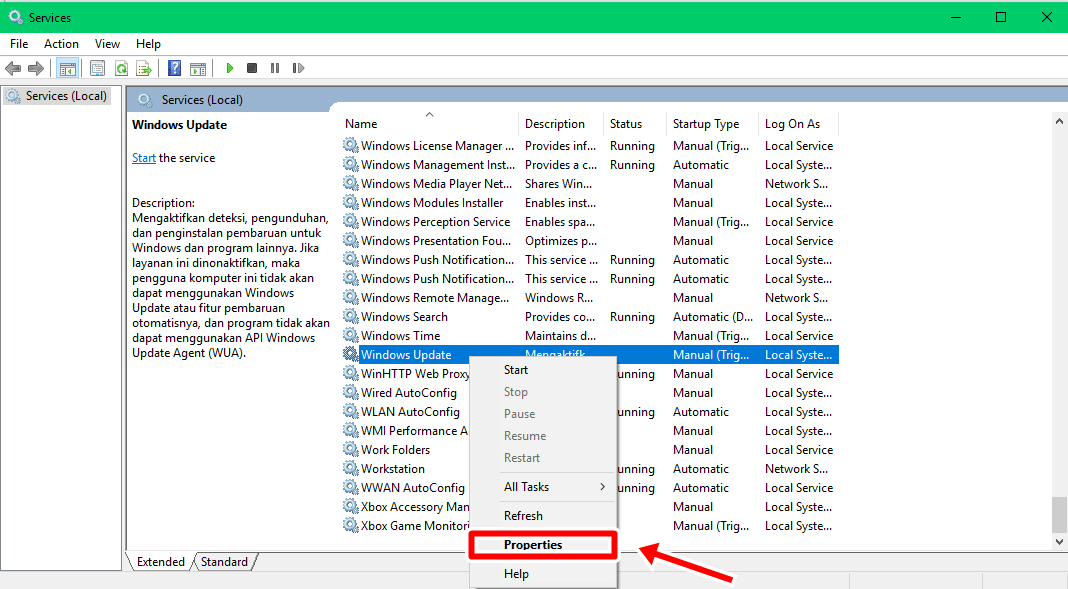Open the Action menu
The height and width of the screenshot is (589, 1068).
pos(61,44)
